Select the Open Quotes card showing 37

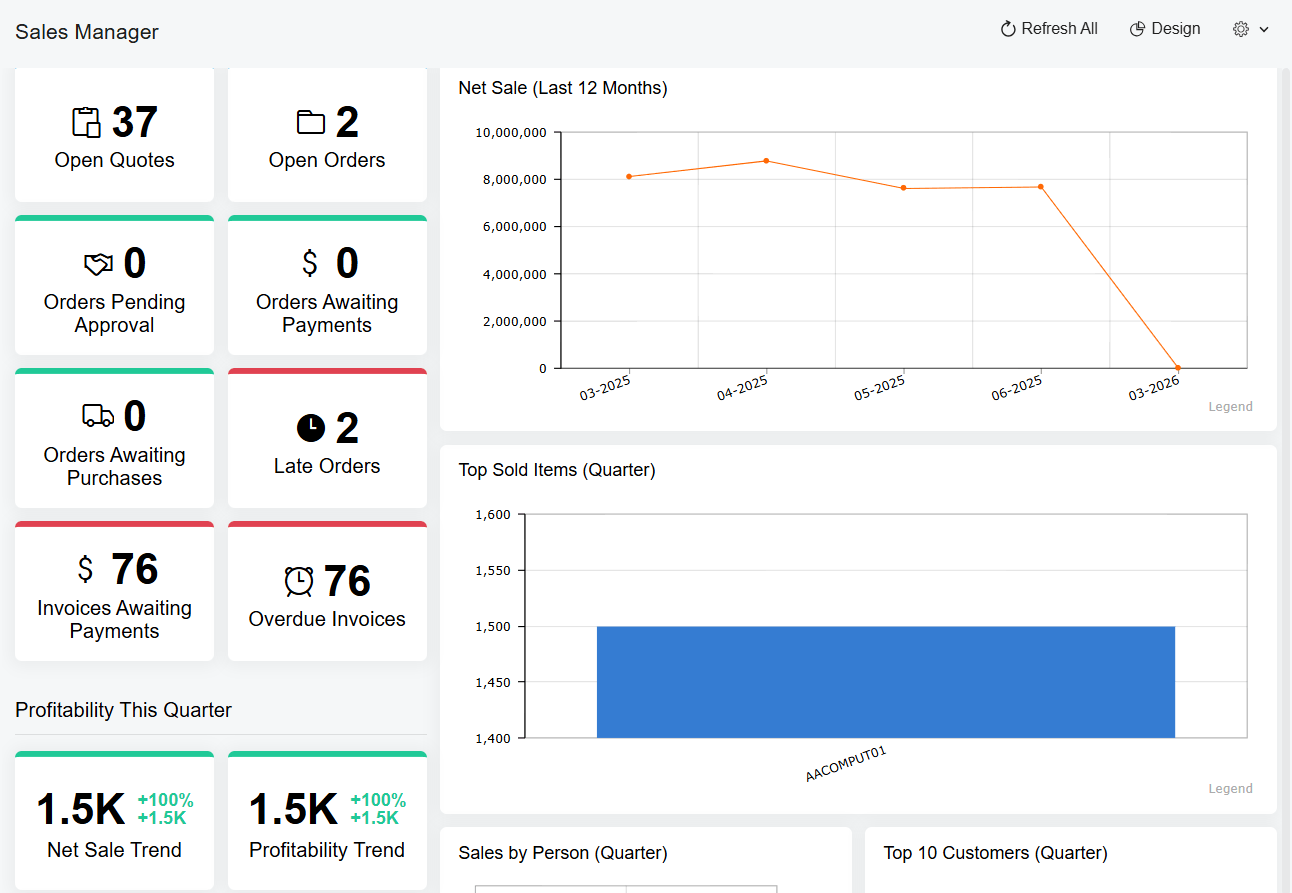coord(114,135)
